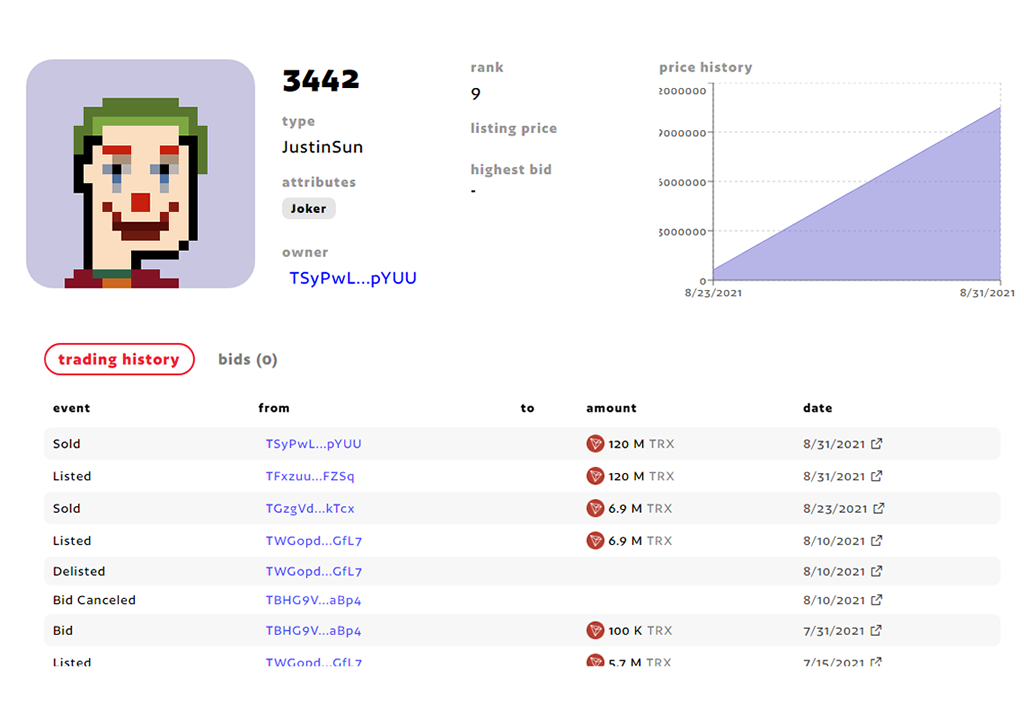The width and height of the screenshot is (1024, 720).
Task: Switch to the bids (0) tab
Action: pos(247,360)
